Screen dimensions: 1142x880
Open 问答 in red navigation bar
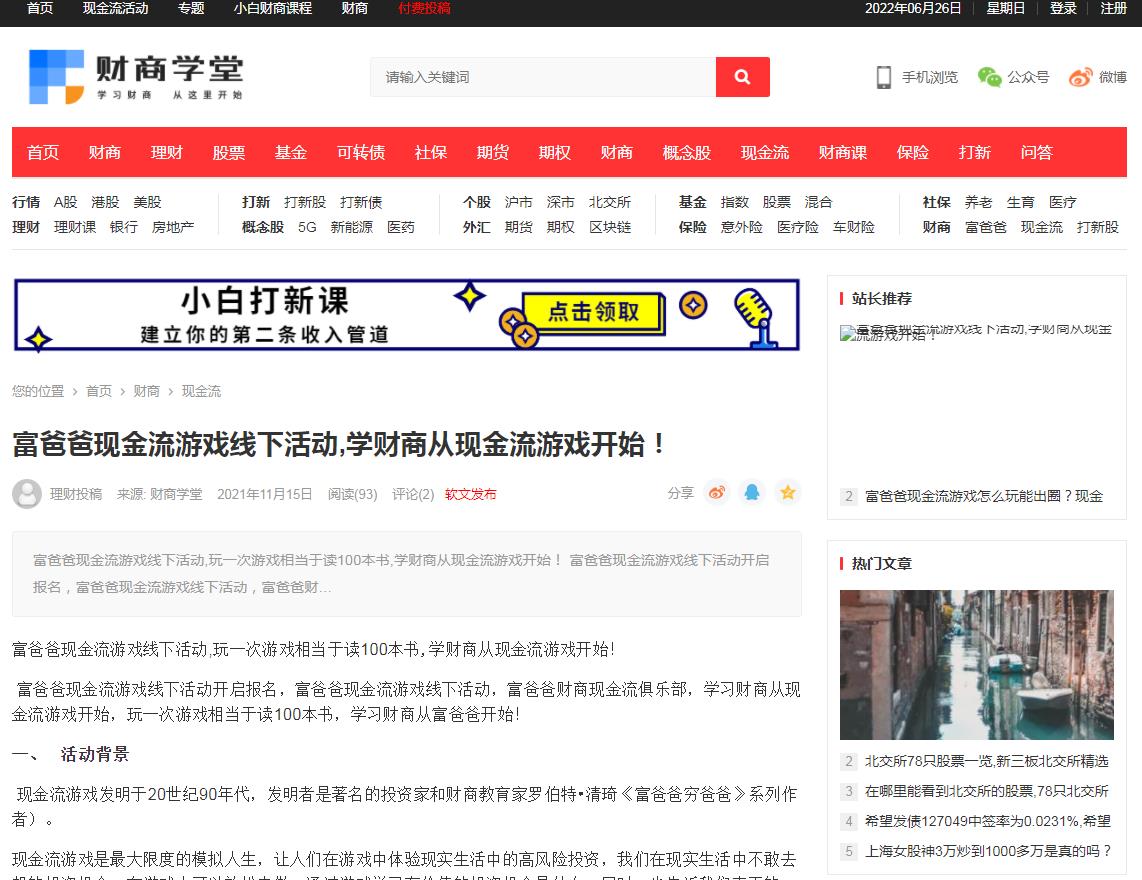click(x=1036, y=152)
